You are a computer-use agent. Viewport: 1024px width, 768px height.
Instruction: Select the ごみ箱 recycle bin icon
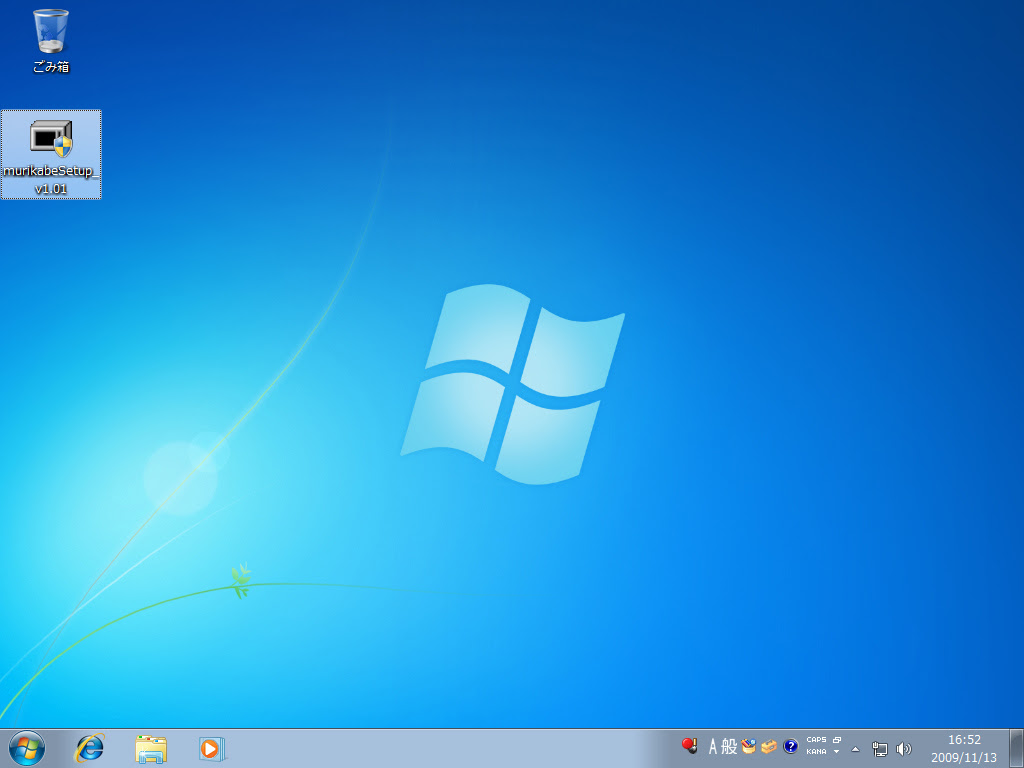pyautogui.click(x=51, y=40)
